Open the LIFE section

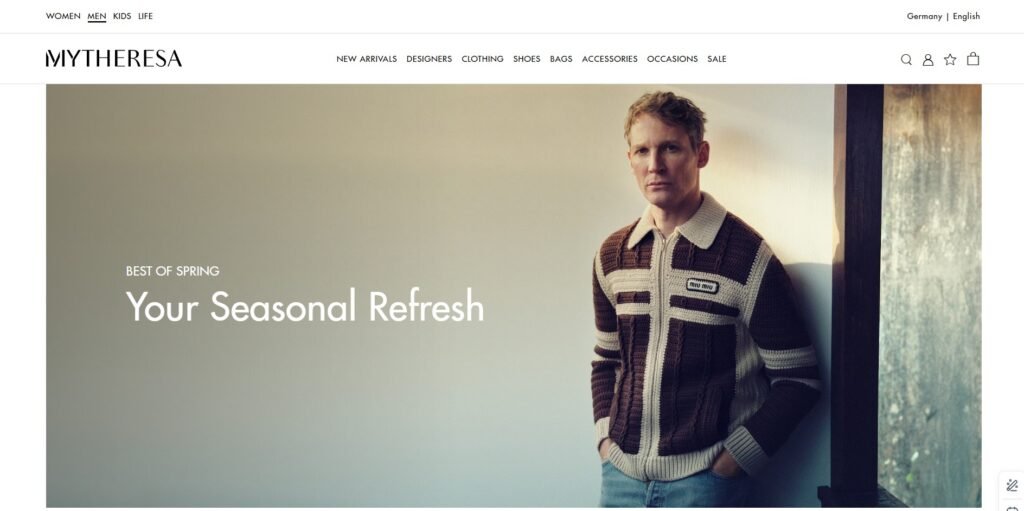146,16
